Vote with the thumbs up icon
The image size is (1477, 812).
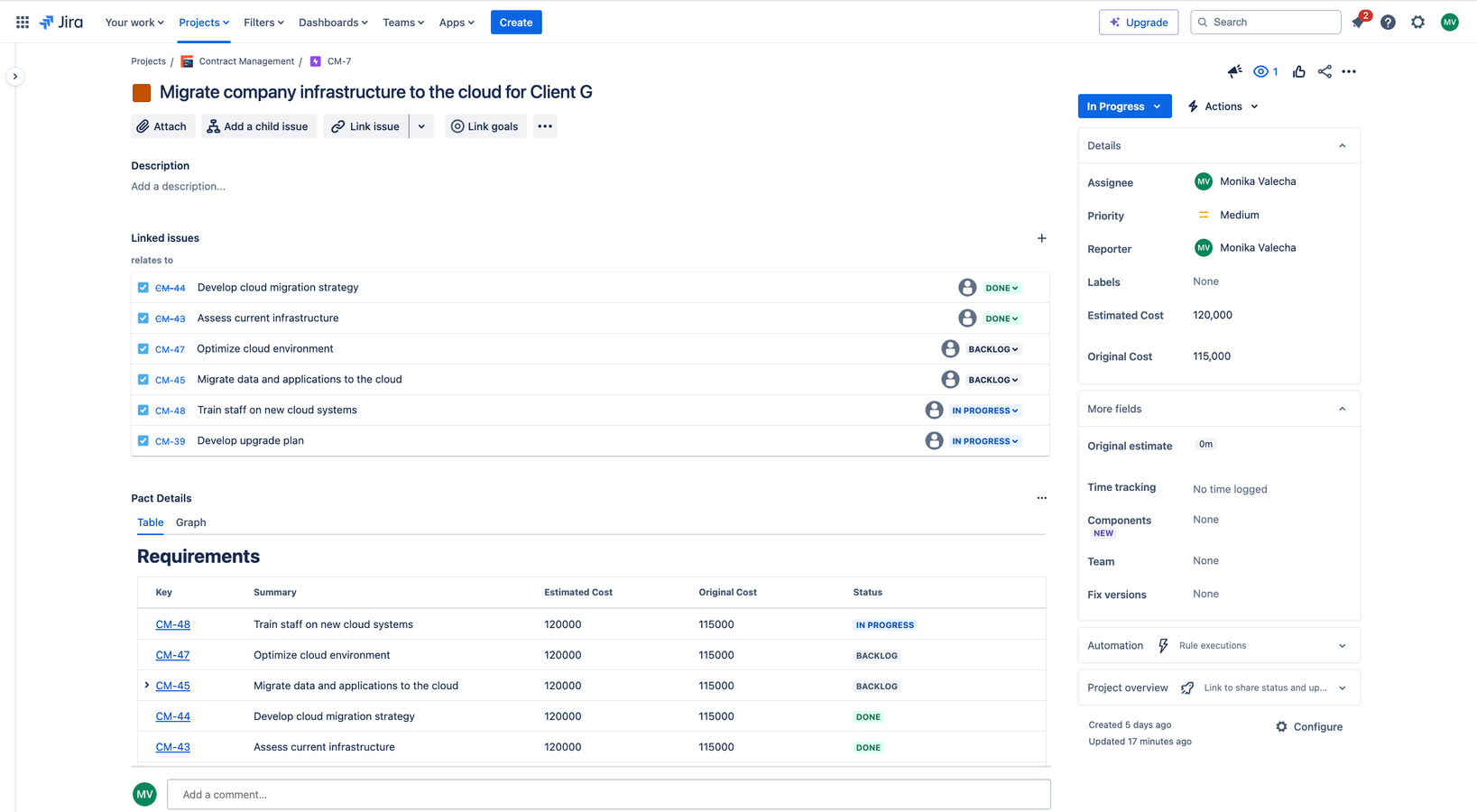(x=1298, y=71)
